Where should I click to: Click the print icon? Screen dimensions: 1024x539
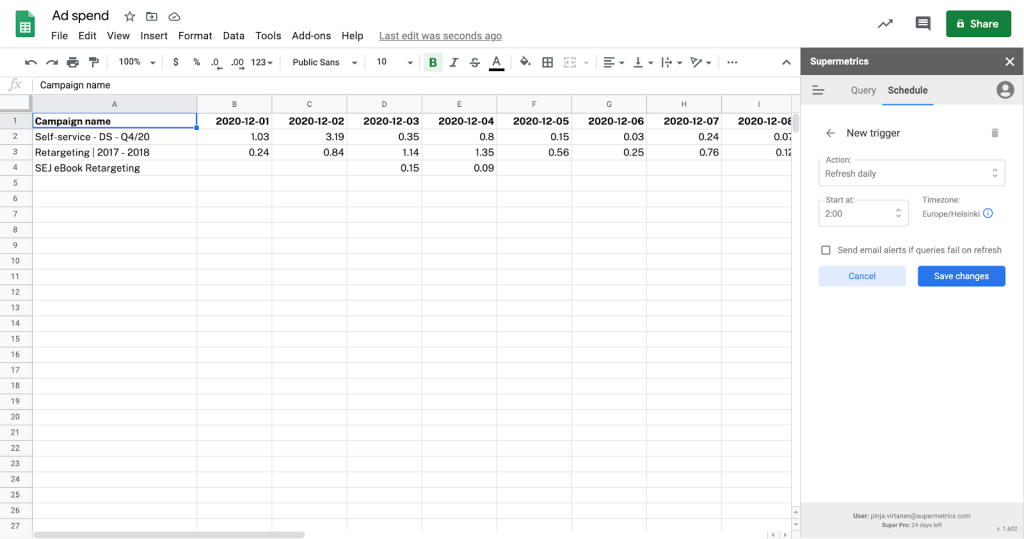72,62
